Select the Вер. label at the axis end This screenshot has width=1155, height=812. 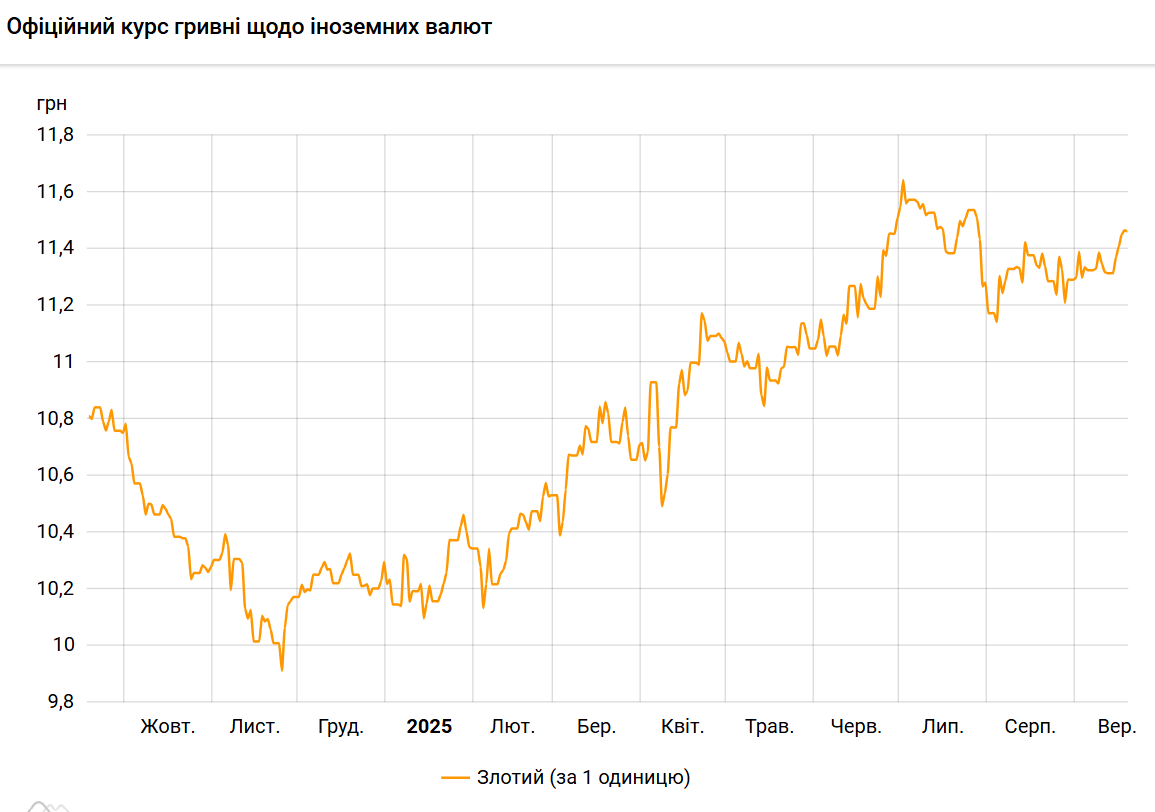point(1117,727)
